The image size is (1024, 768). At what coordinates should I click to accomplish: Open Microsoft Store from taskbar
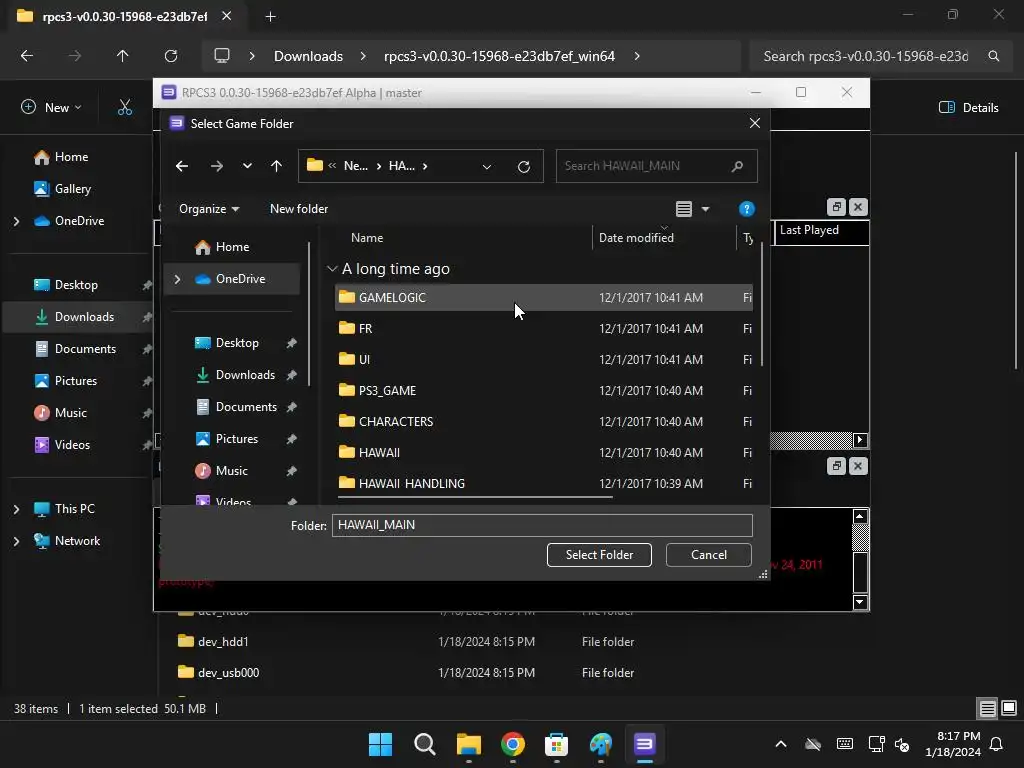(x=556, y=744)
